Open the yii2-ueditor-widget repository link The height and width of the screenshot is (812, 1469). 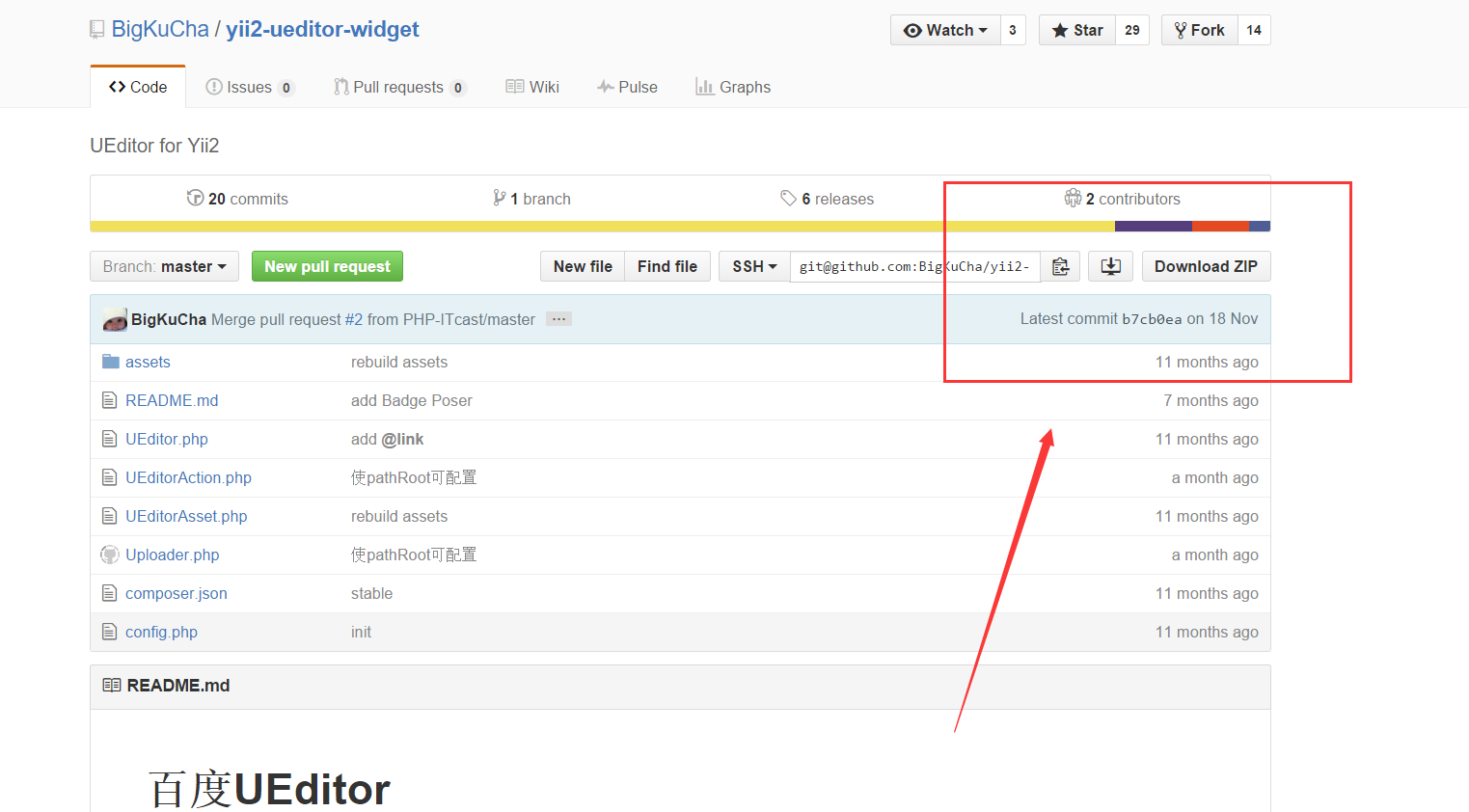(322, 29)
